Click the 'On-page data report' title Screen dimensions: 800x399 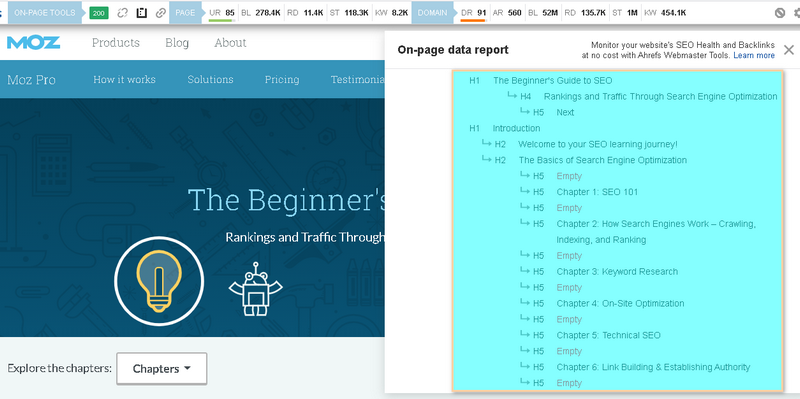coord(453,50)
